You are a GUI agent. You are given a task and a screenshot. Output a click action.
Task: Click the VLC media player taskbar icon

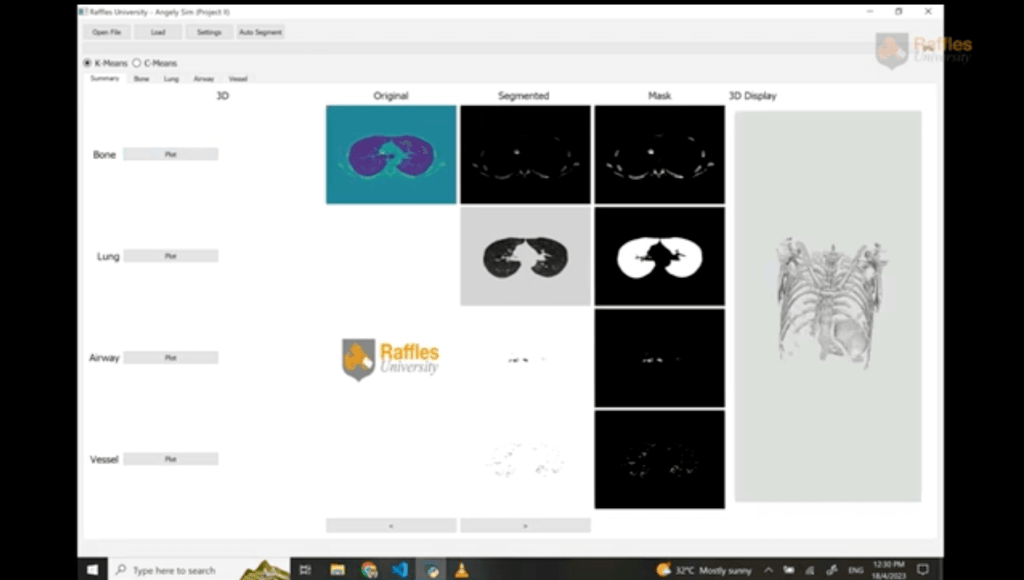pos(461,570)
